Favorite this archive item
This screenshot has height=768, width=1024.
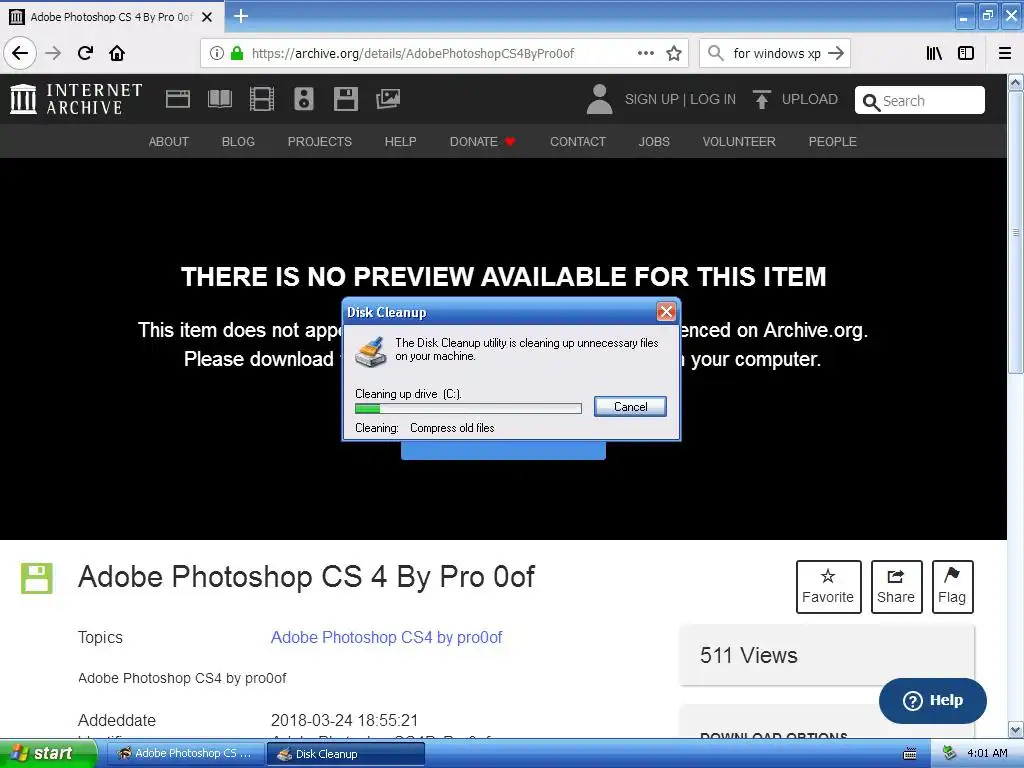[x=828, y=586]
